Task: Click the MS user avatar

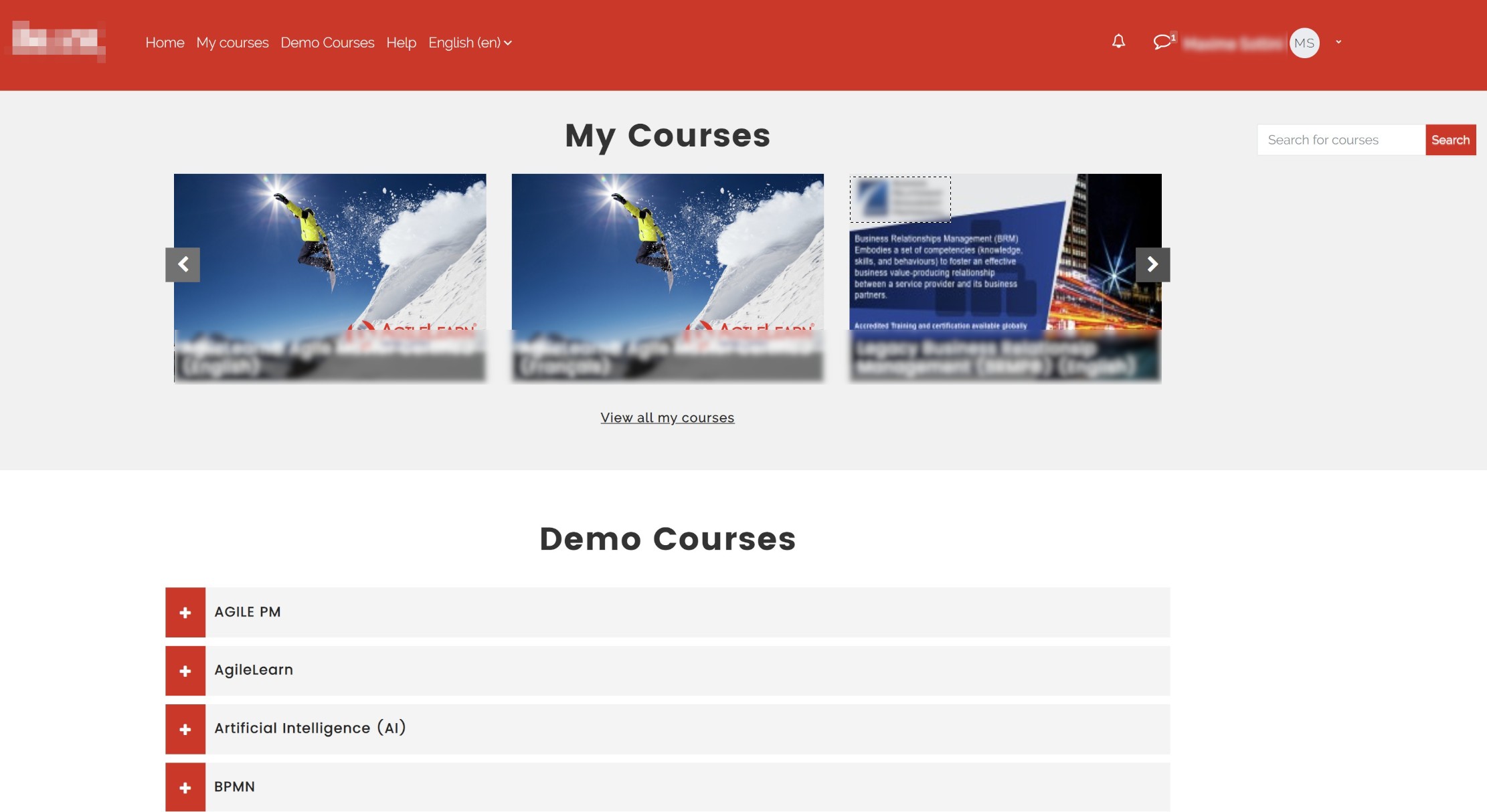Action: (x=1305, y=42)
